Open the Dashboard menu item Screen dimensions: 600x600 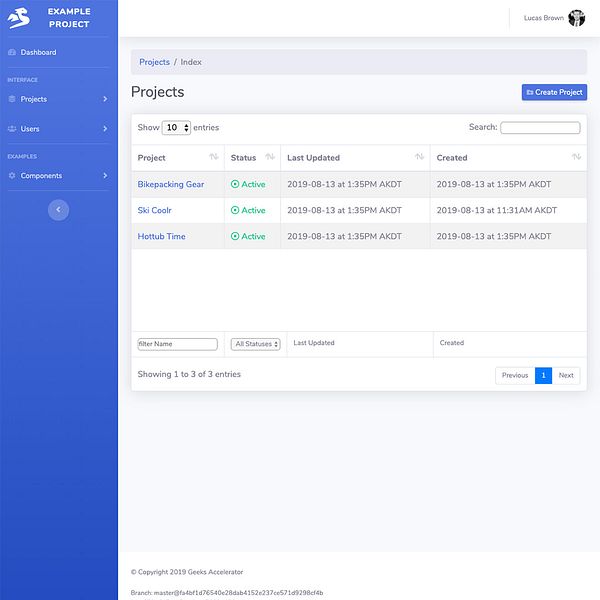pos(59,52)
